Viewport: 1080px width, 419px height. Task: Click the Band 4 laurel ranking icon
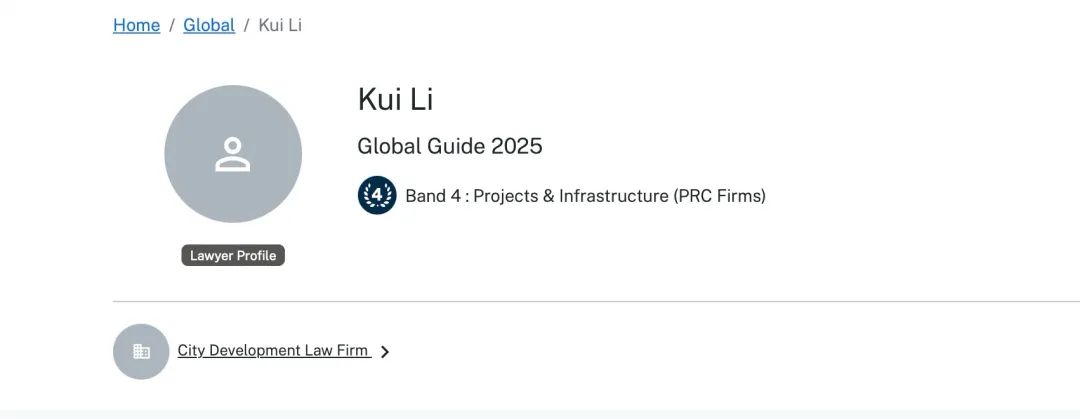(x=377, y=195)
